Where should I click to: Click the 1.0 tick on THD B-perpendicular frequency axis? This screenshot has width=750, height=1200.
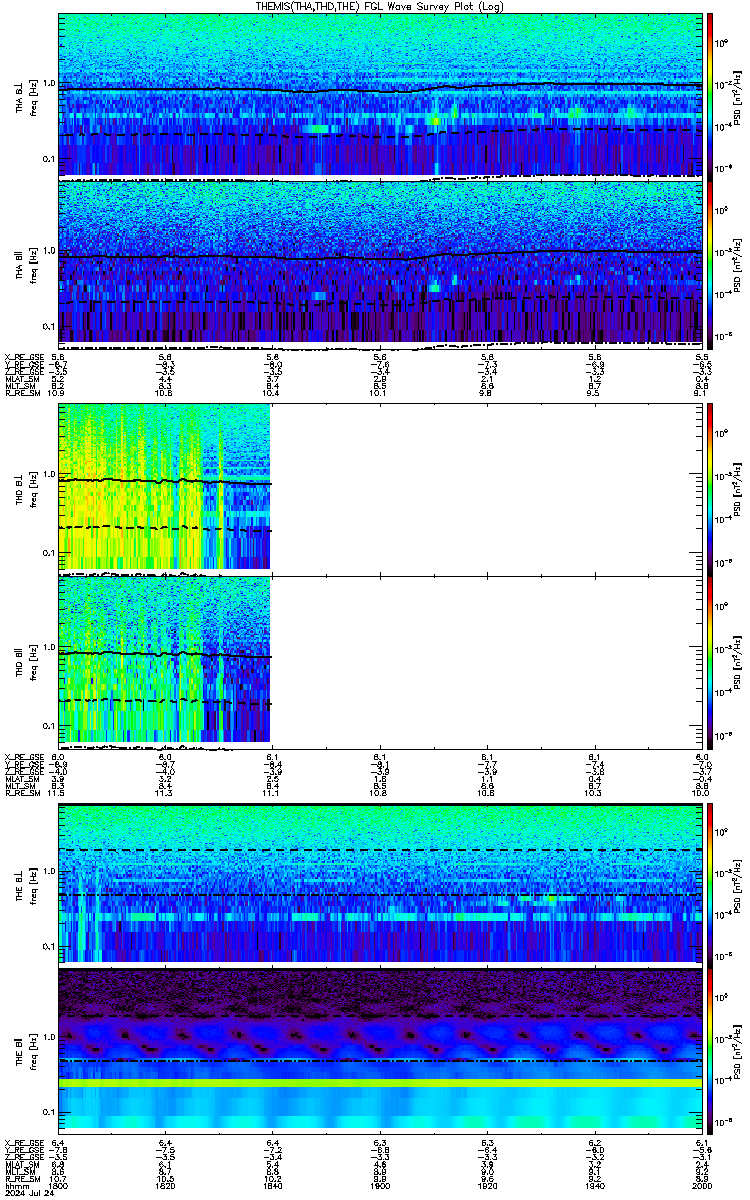[x=48, y=474]
